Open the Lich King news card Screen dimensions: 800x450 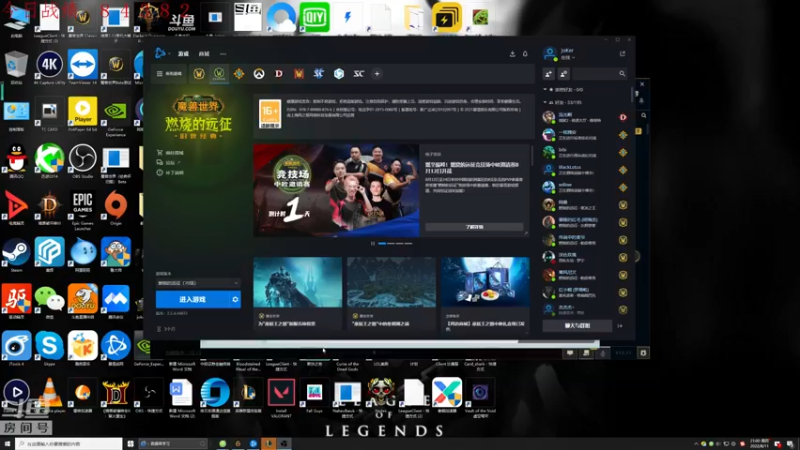[297, 293]
